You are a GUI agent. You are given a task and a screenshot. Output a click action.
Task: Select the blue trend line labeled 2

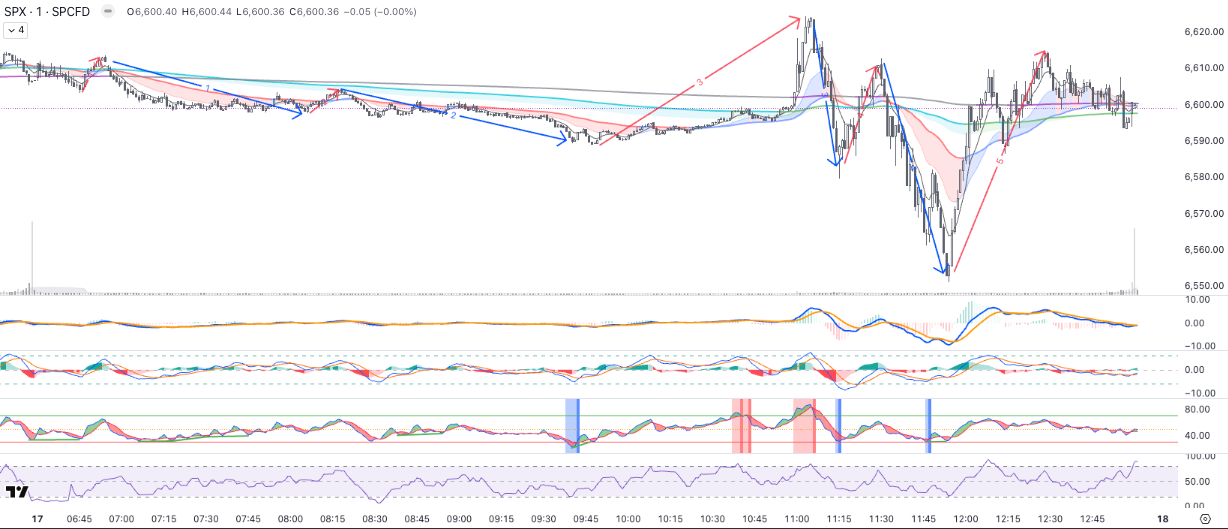pyautogui.click(x=500, y=126)
